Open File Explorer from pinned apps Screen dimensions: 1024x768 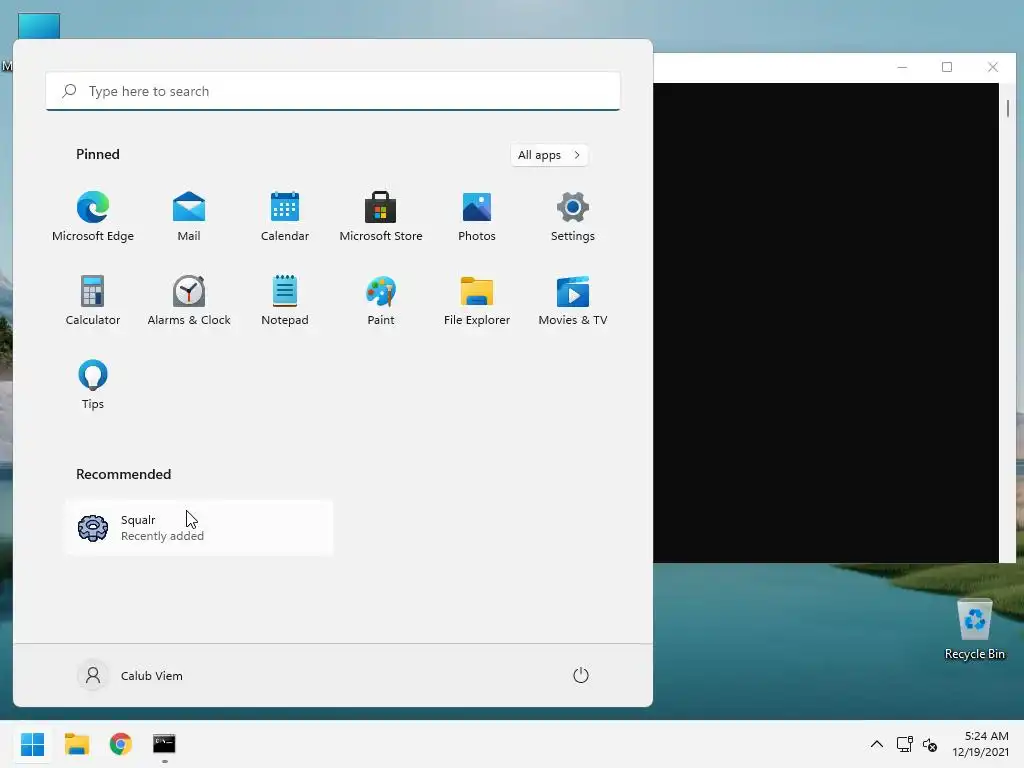[x=477, y=301]
